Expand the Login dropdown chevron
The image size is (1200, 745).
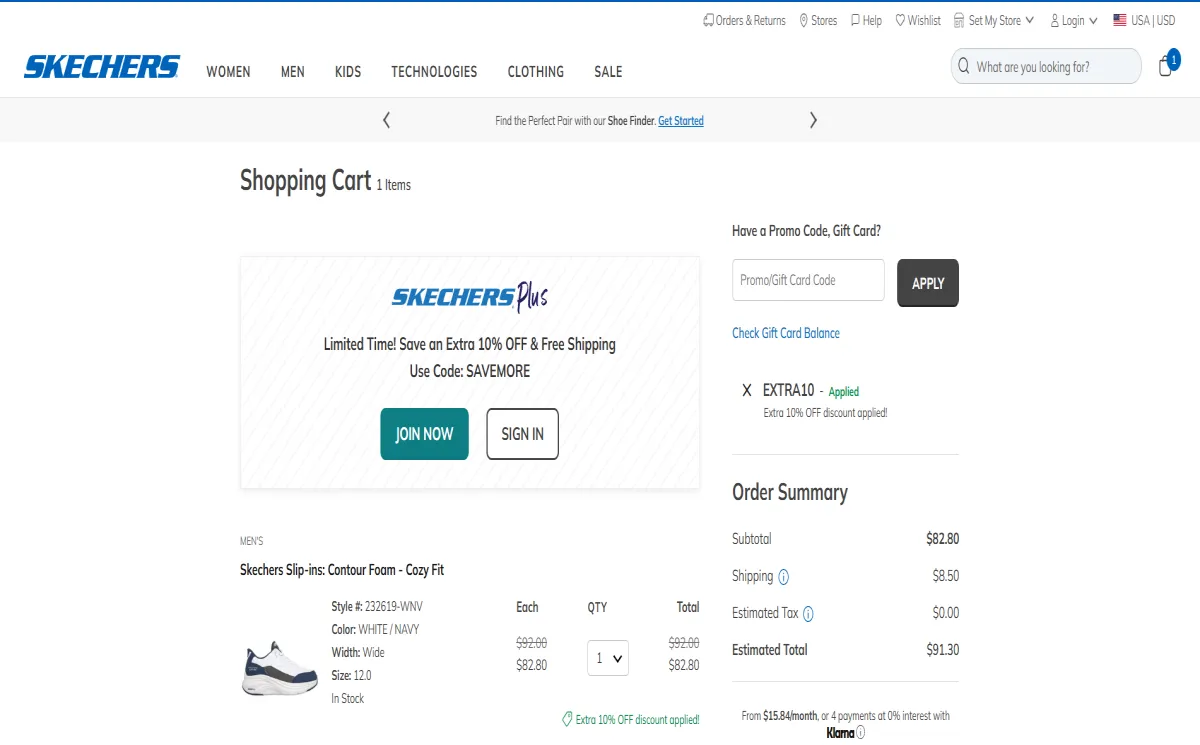1090,20
